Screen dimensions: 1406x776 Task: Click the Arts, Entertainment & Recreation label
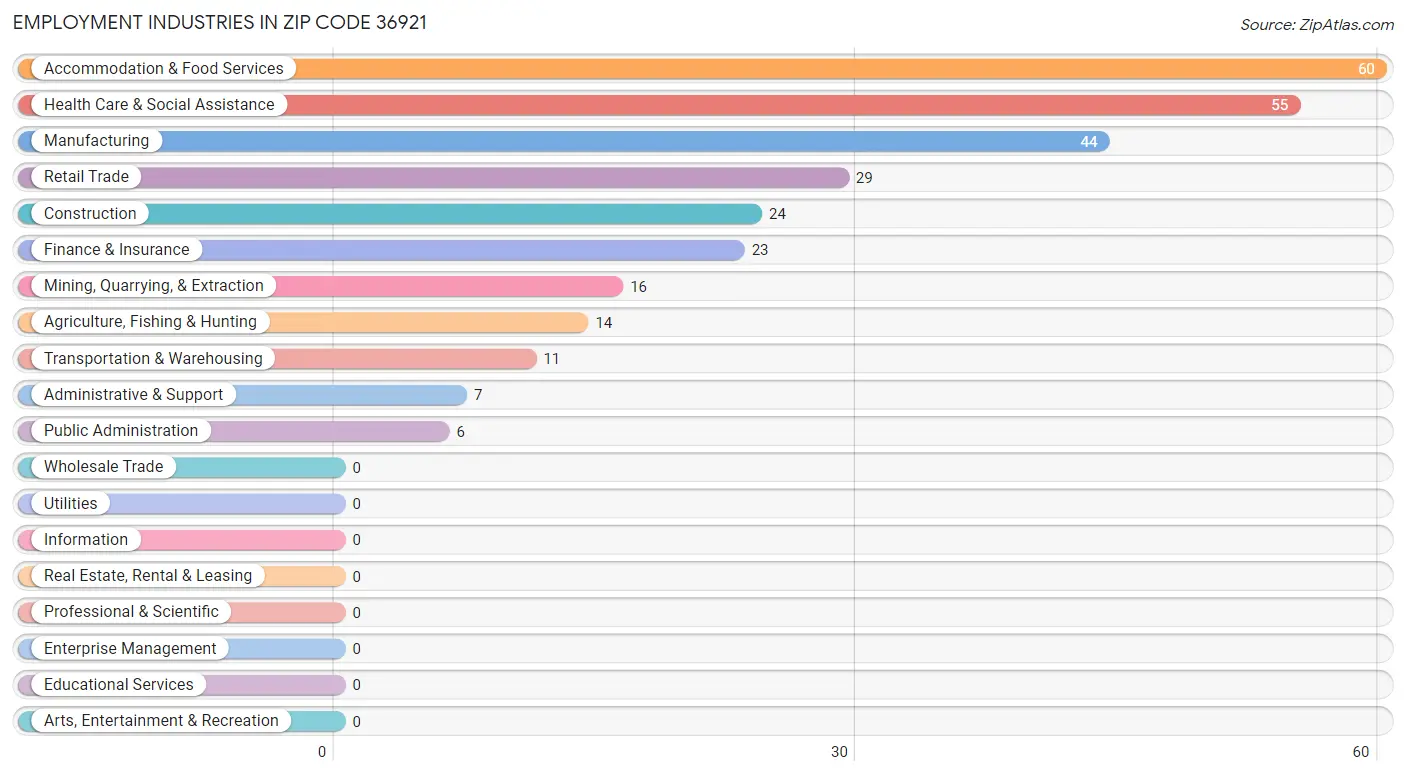161,720
